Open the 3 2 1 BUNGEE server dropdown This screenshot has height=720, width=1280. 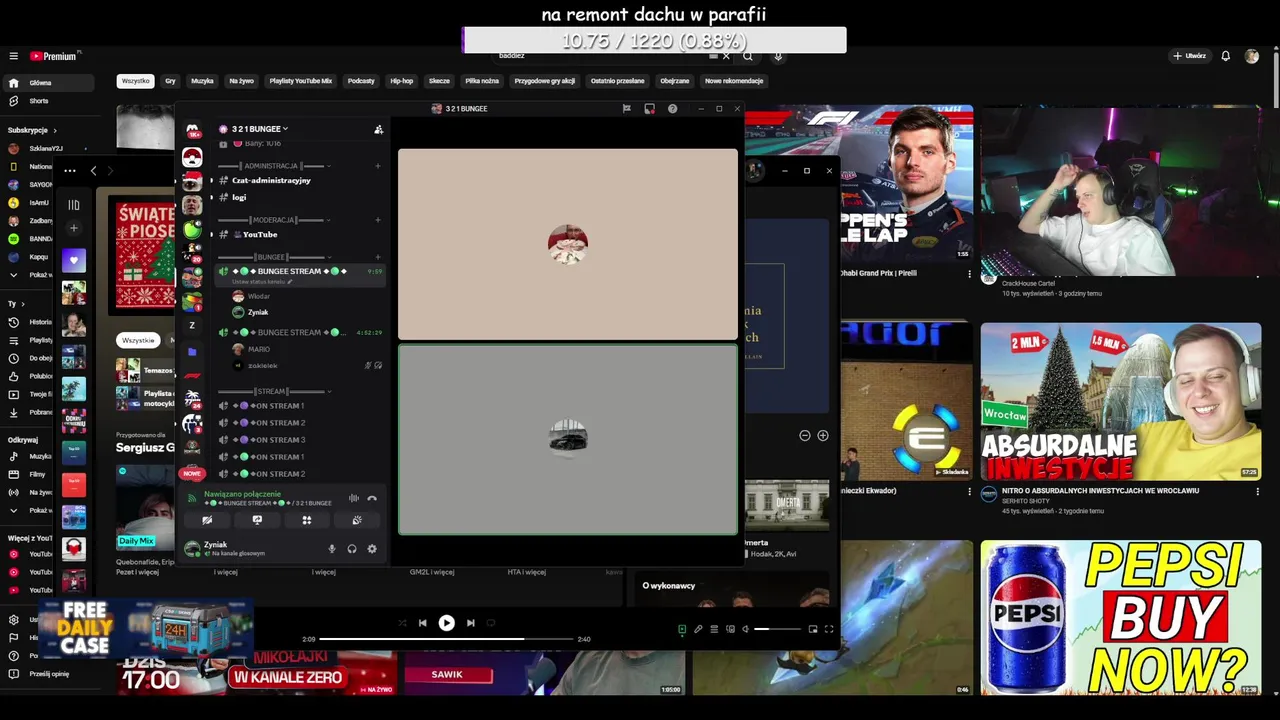pos(259,129)
